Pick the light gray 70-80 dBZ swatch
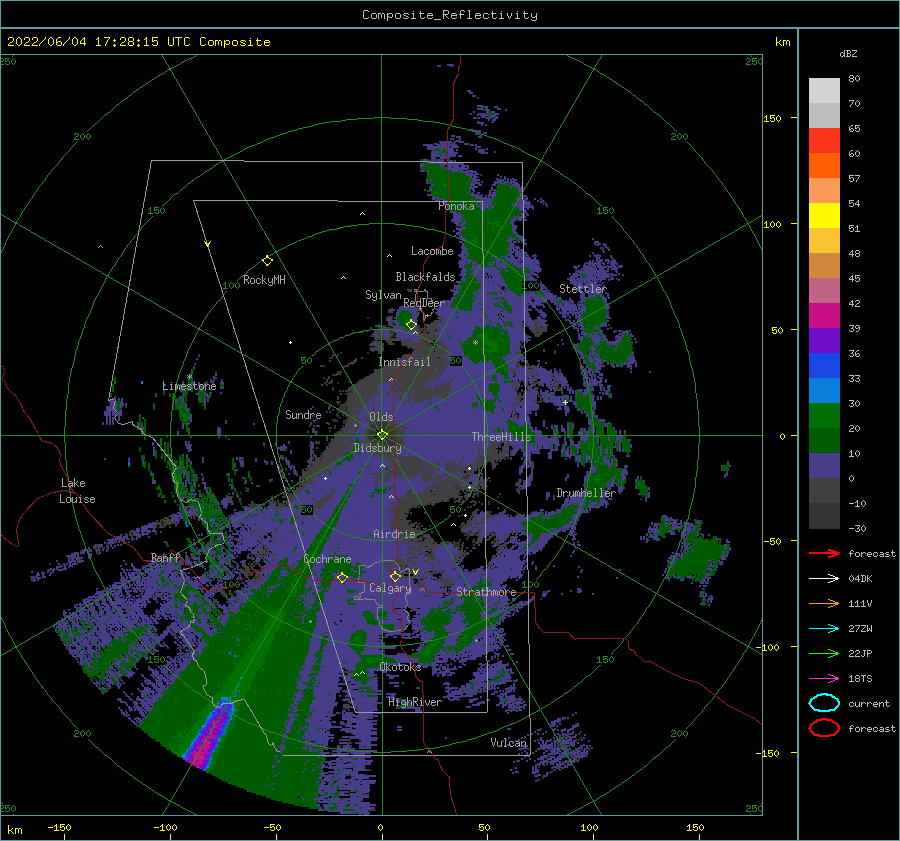Viewport: 900px width, 841px height. tap(824, 90)
